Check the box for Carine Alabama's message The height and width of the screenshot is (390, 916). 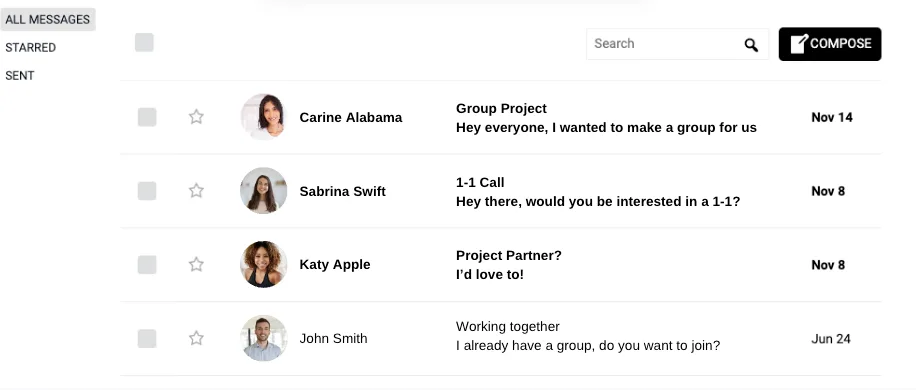[x=147, y=117]
